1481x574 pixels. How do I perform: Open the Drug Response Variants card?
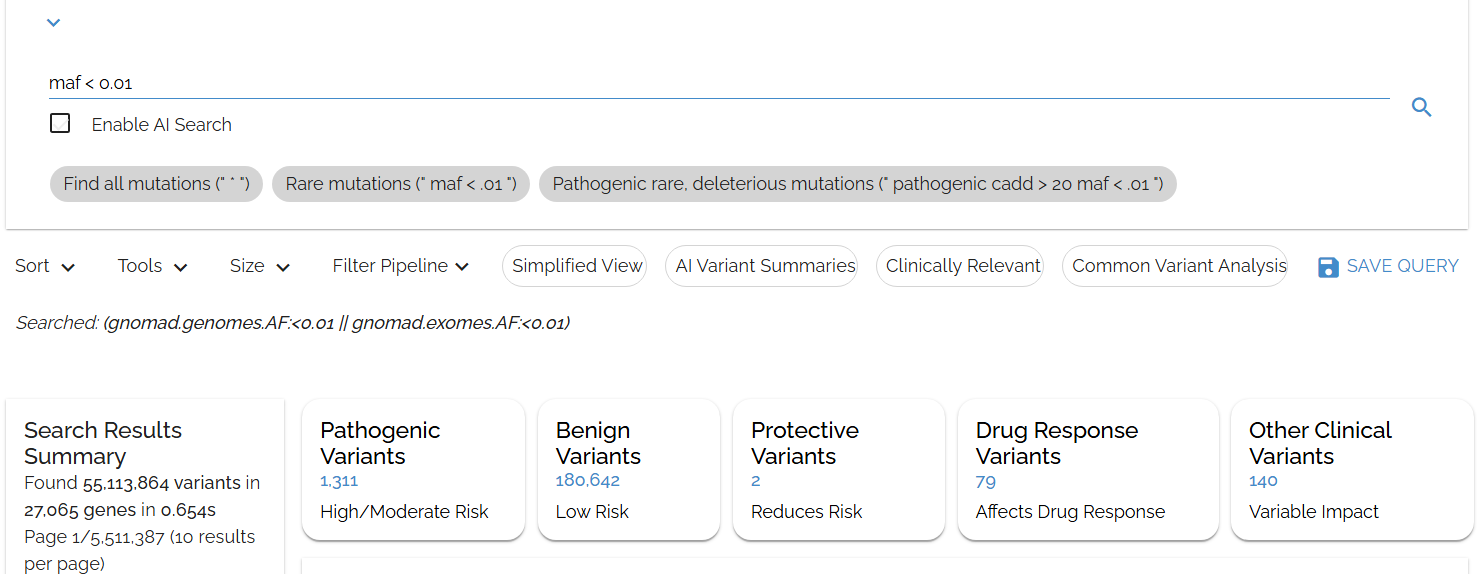(1087, 470)
